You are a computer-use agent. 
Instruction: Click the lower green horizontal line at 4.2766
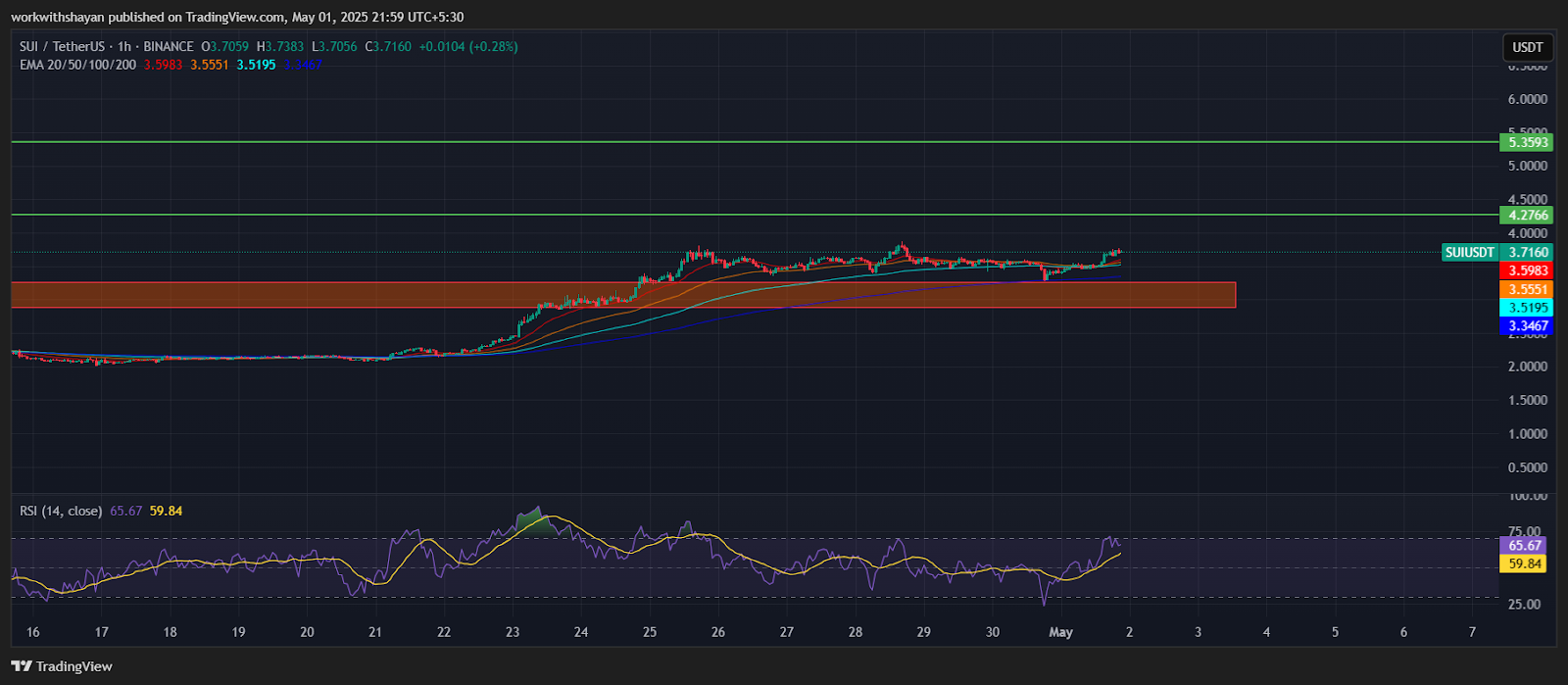tap(755, 215)
